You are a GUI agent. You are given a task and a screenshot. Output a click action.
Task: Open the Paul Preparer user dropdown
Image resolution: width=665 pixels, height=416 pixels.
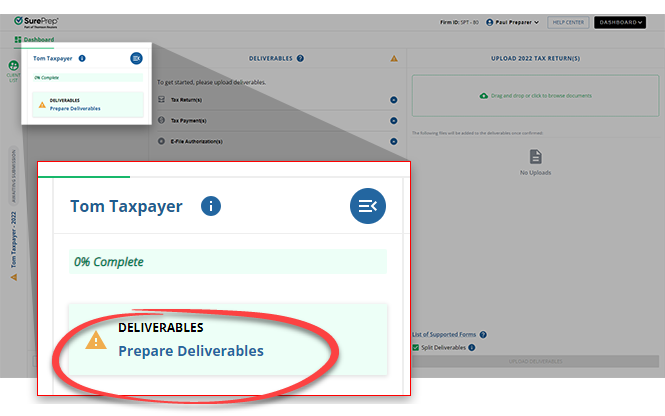pos(513,22)
